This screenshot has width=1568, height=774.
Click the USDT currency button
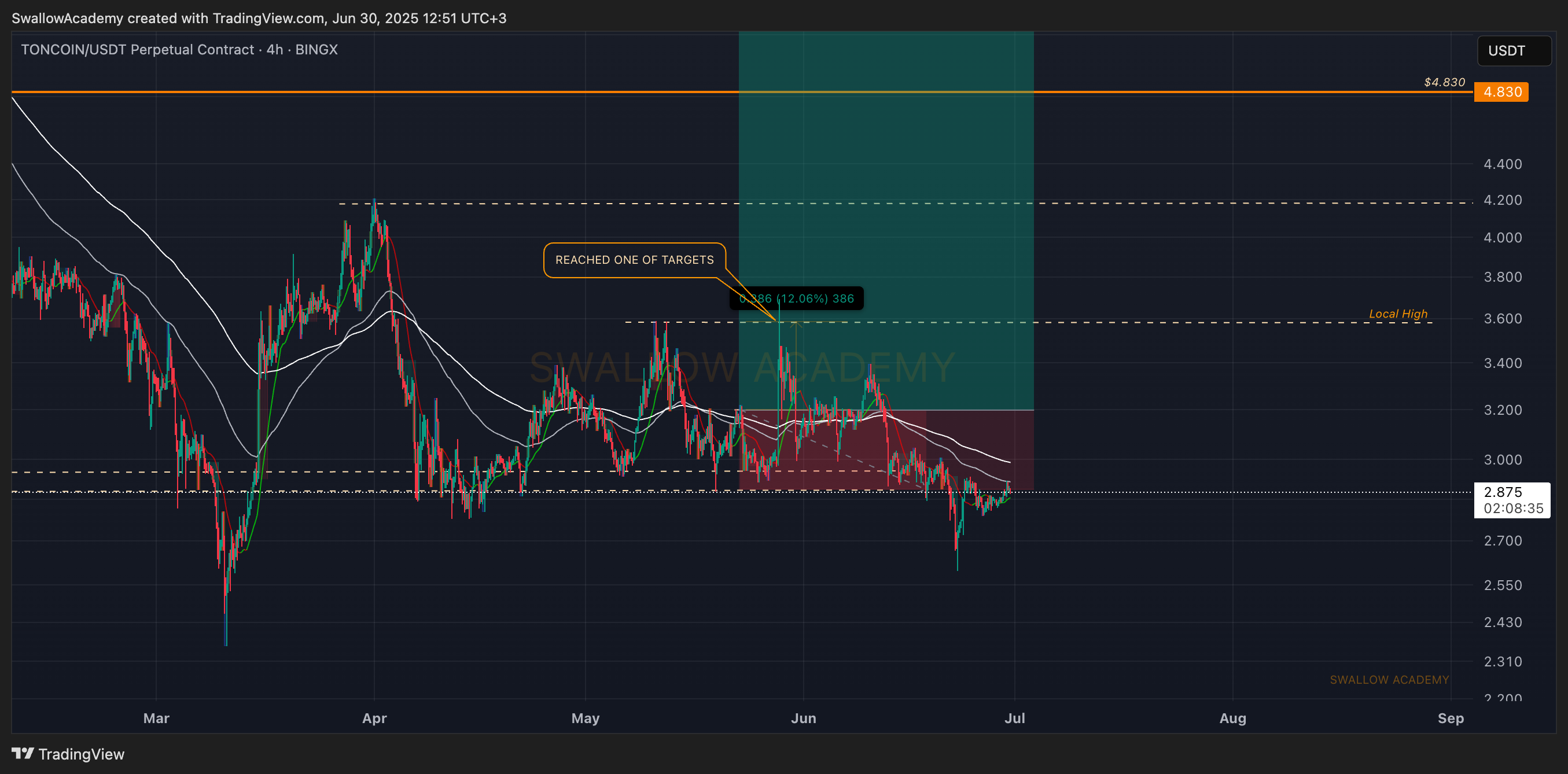[x=1514, y=50]
